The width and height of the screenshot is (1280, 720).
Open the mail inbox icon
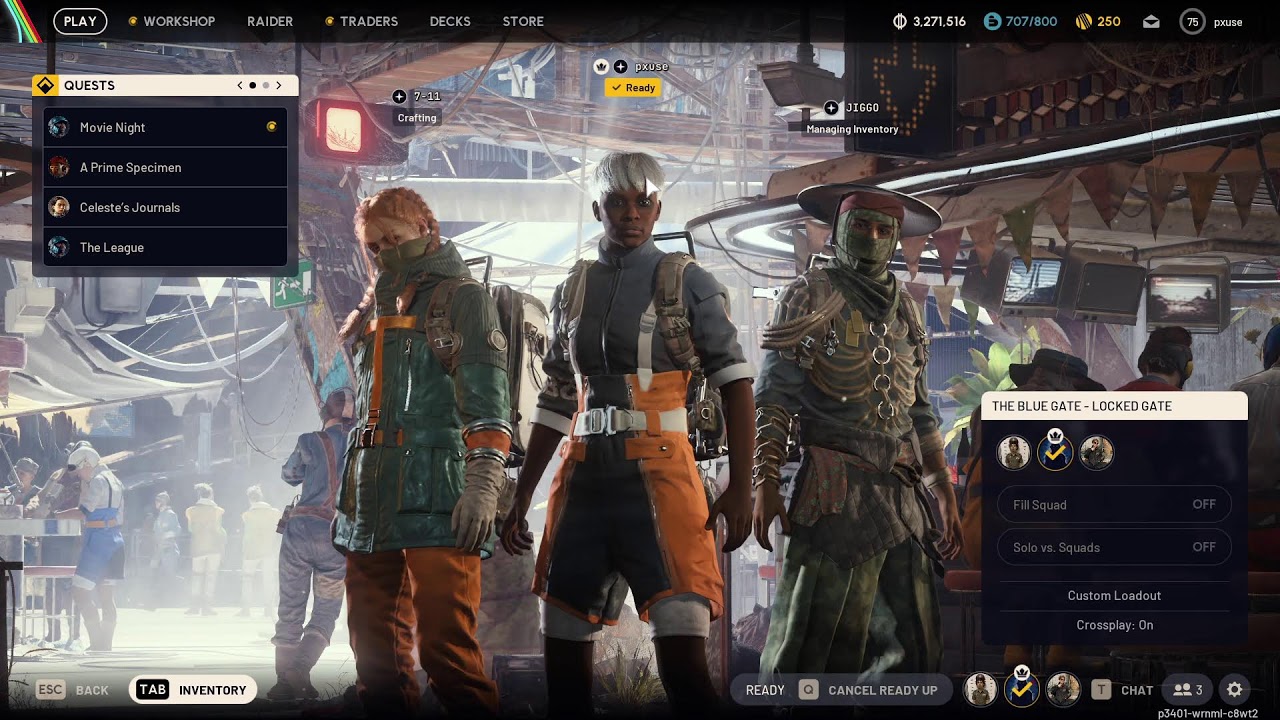1151,21
